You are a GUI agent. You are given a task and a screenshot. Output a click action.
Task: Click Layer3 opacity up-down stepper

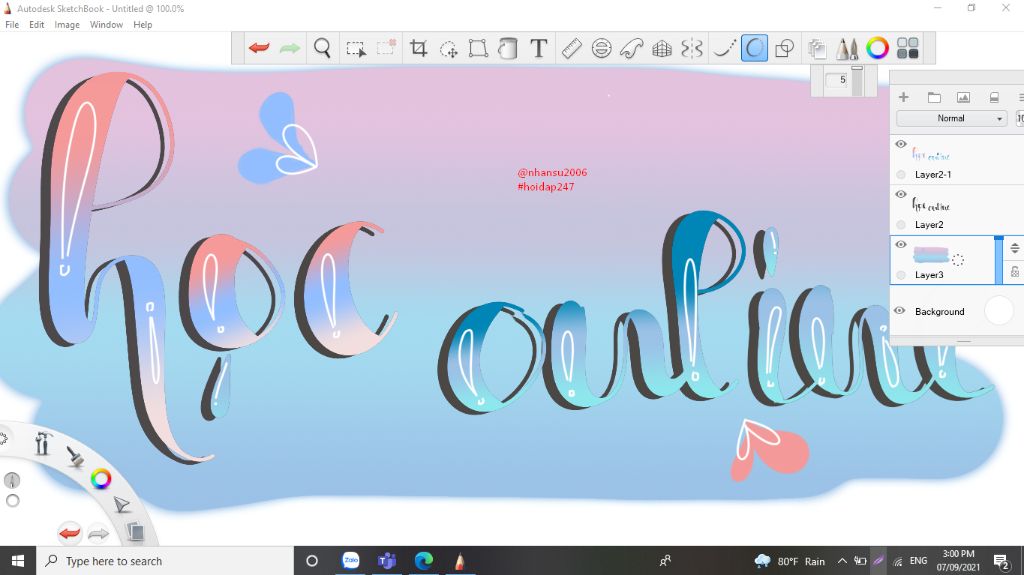[x=1014, y=248]
